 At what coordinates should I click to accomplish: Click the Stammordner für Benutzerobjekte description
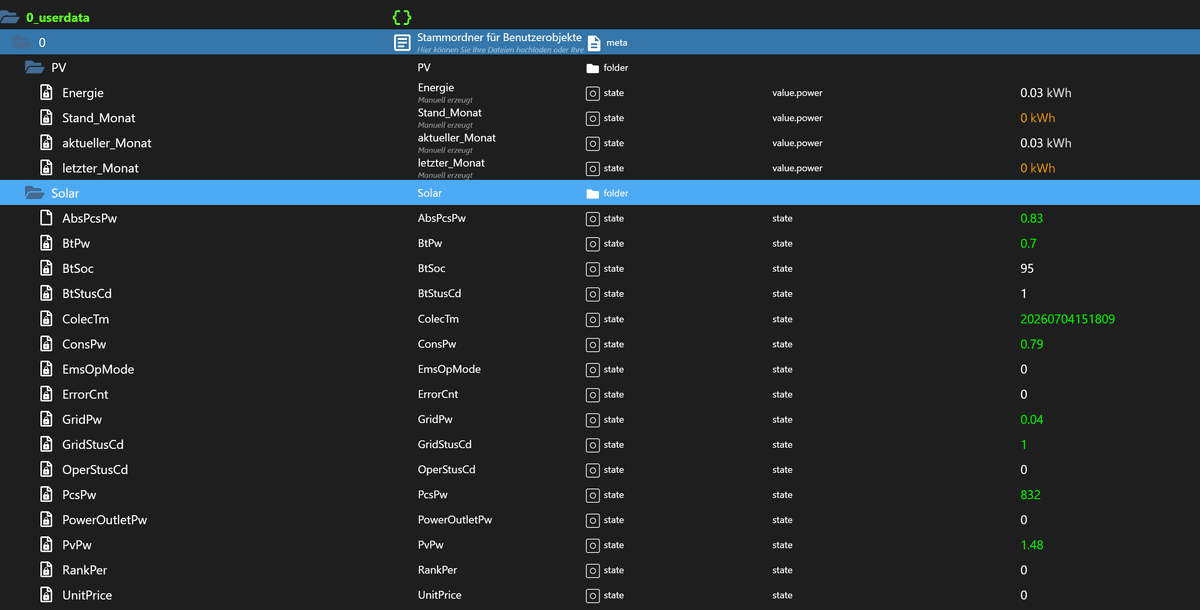499,37
